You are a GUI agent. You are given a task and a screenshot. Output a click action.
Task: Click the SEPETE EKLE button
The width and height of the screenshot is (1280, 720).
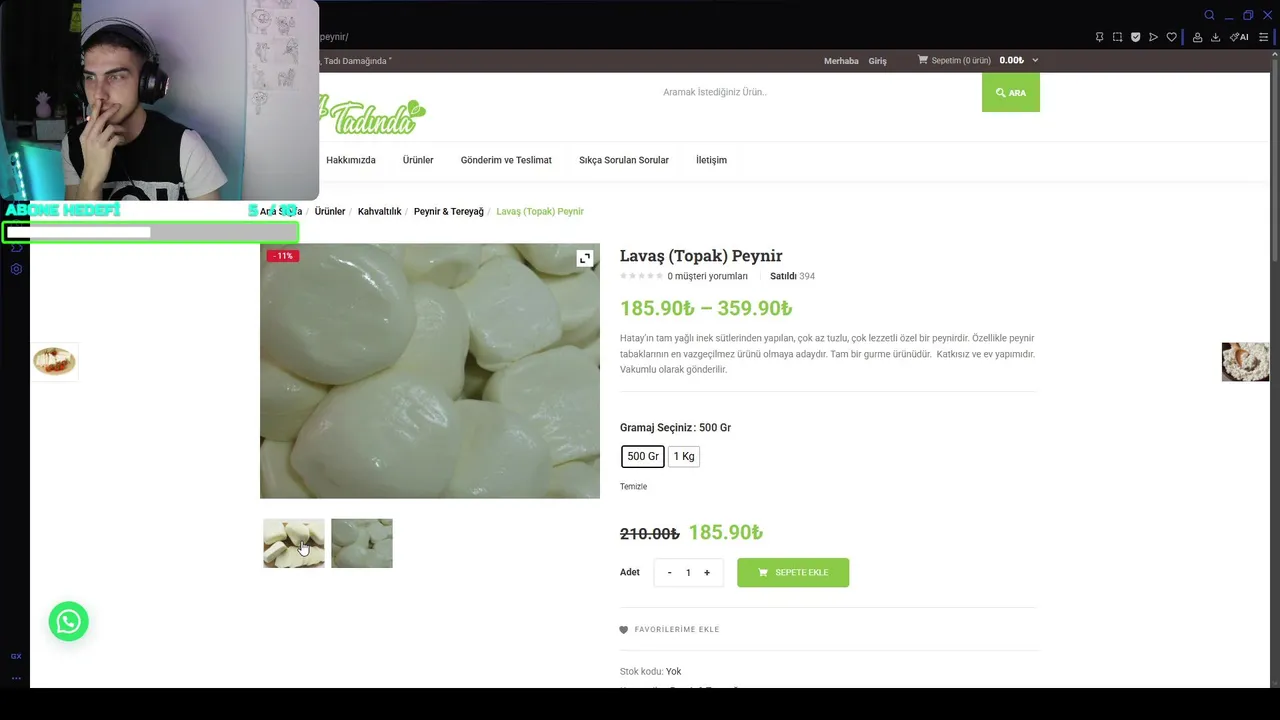click(793, 572)
